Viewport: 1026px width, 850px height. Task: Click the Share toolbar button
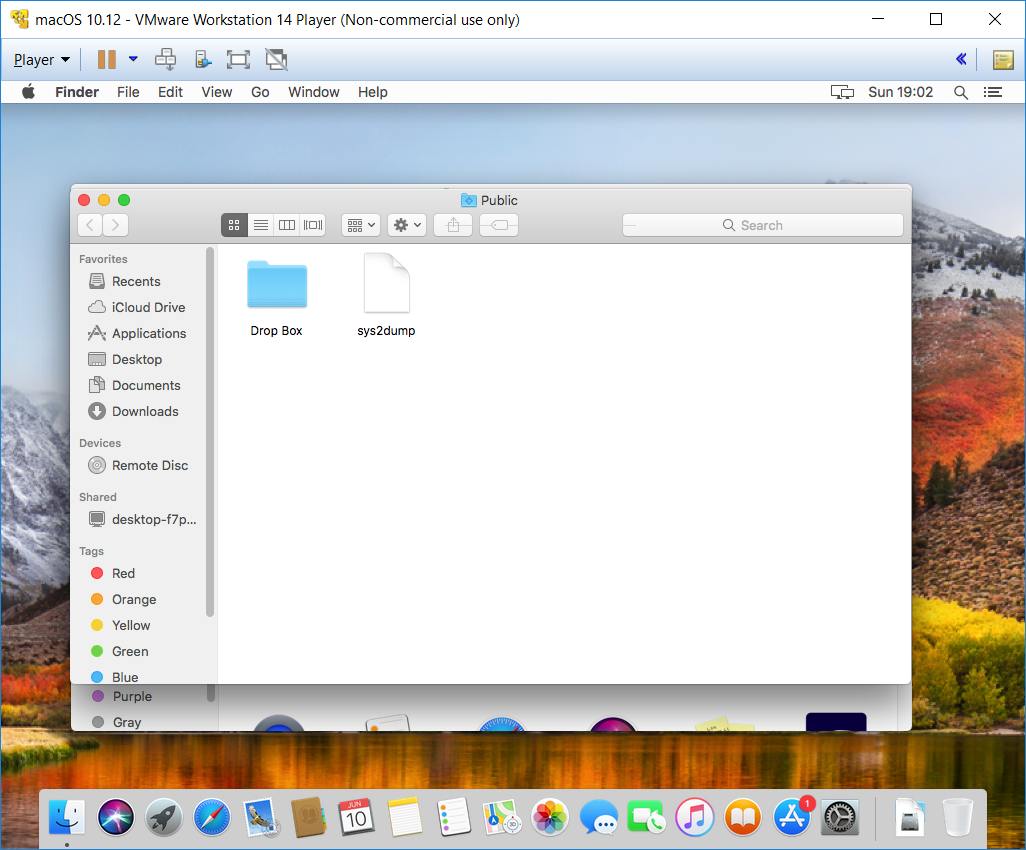[x=453, y=225]
